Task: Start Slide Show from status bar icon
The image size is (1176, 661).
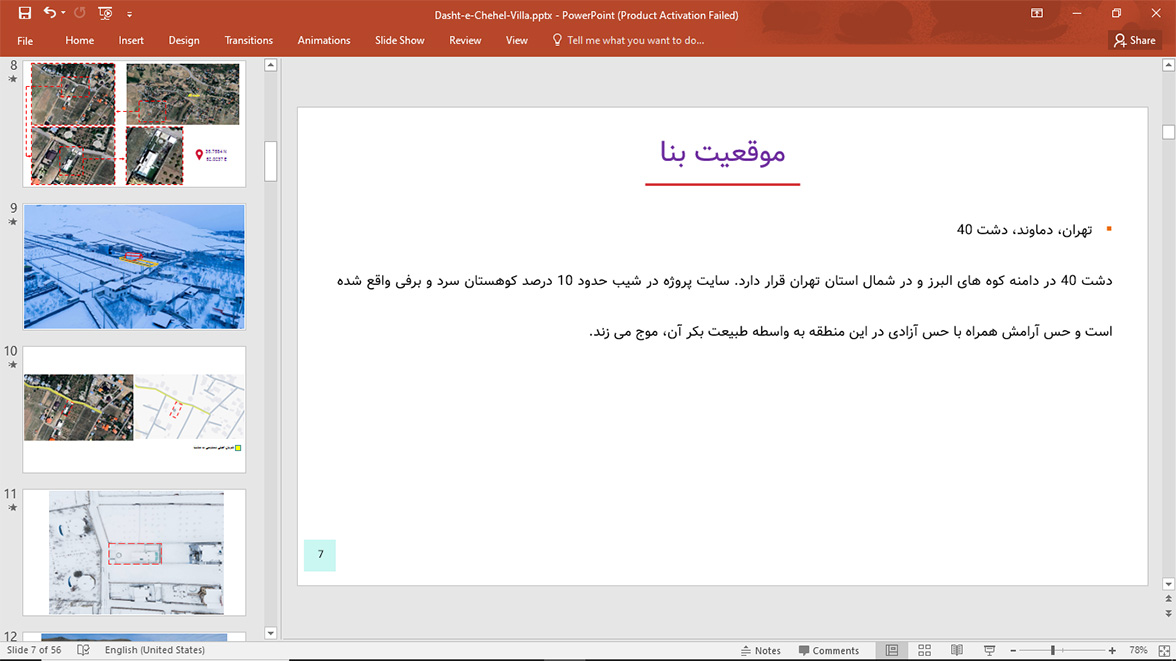Action: 989,650
